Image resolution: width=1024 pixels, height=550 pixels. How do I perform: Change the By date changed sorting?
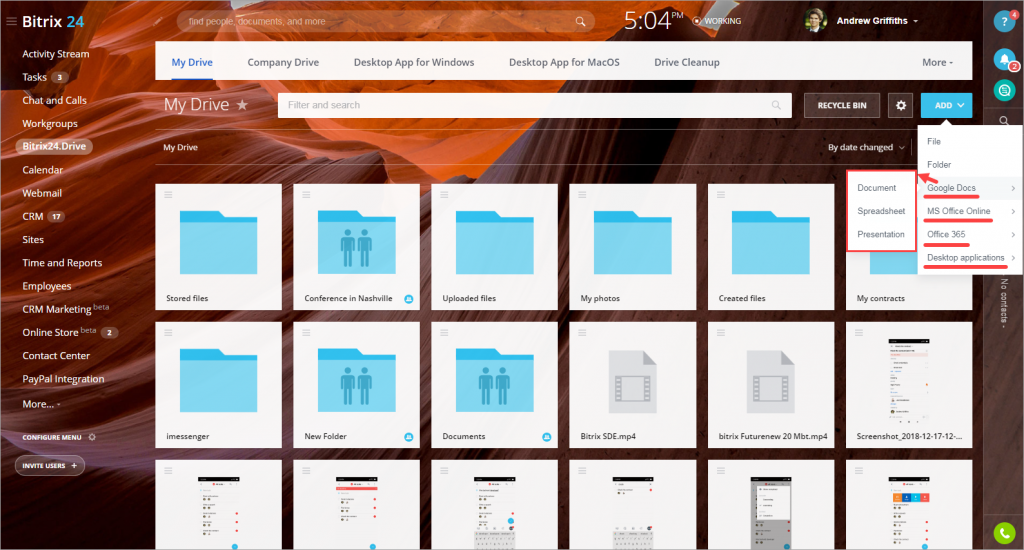point(866,147)
